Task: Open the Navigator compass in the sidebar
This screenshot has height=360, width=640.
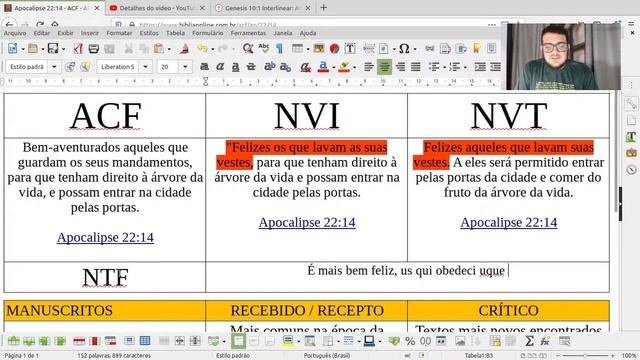Action: pyautogui.click(x=631, y=169)
